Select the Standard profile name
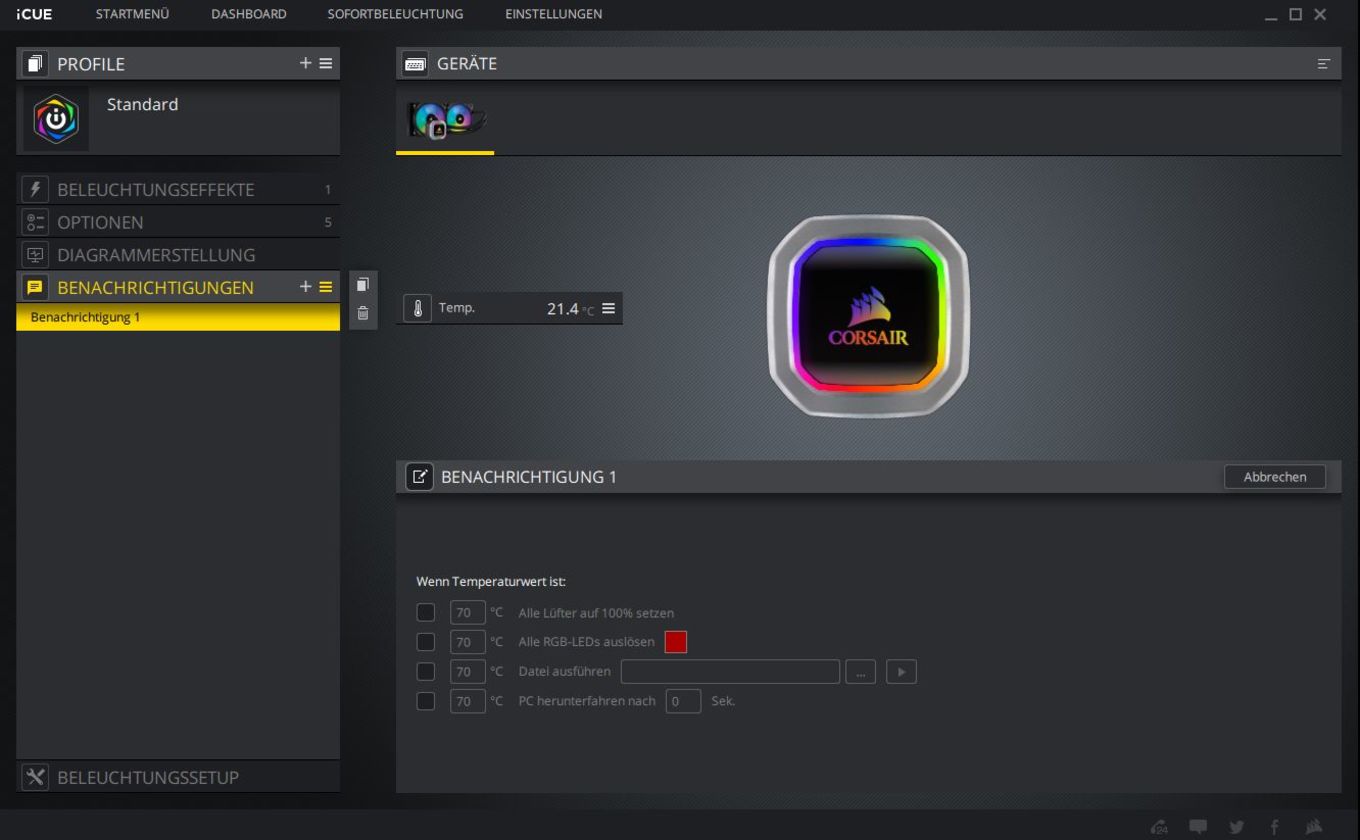 (143, 104)
